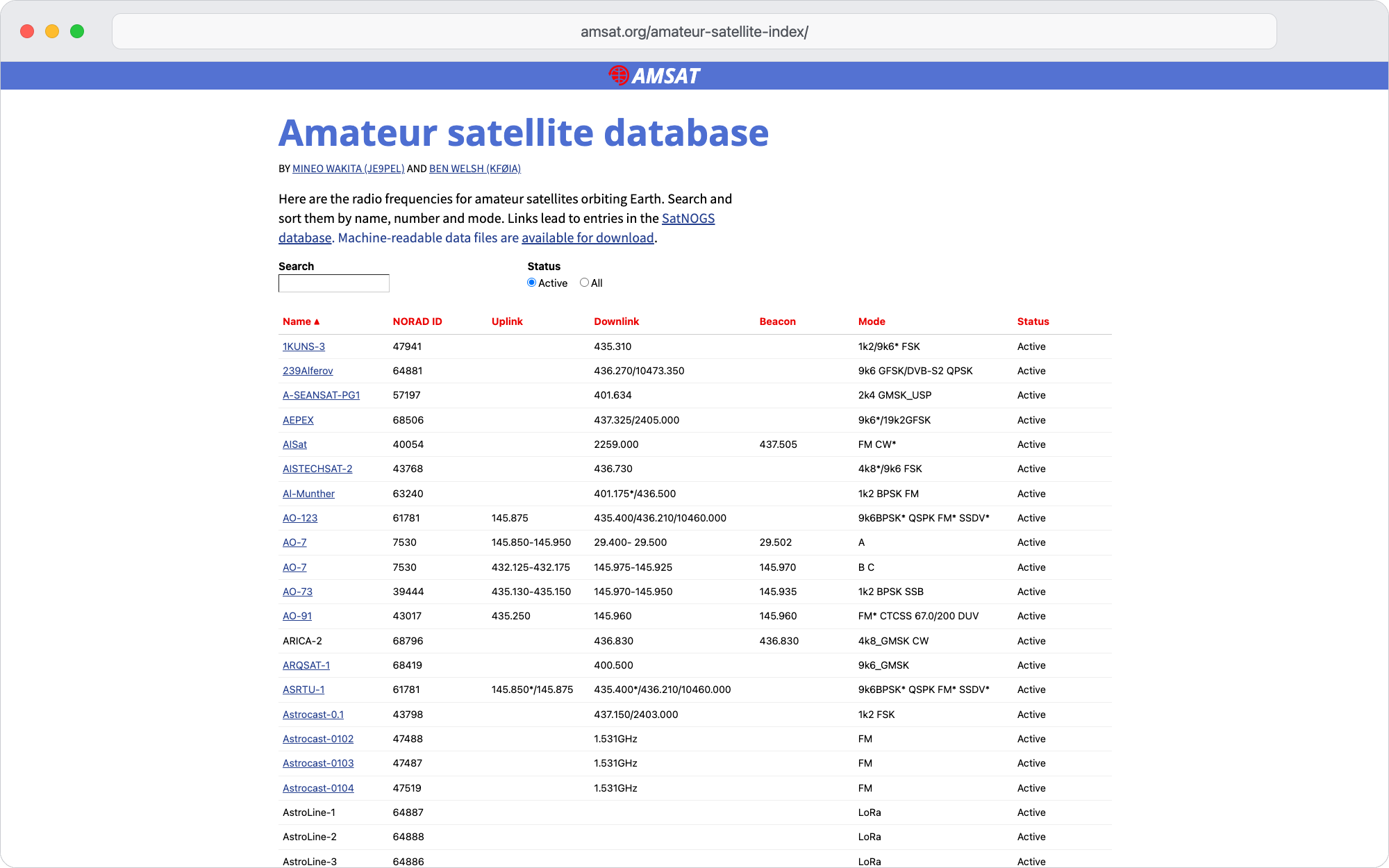Click into the Search input field
This screenshot has width=1389, height=868.
click(333, 283)
